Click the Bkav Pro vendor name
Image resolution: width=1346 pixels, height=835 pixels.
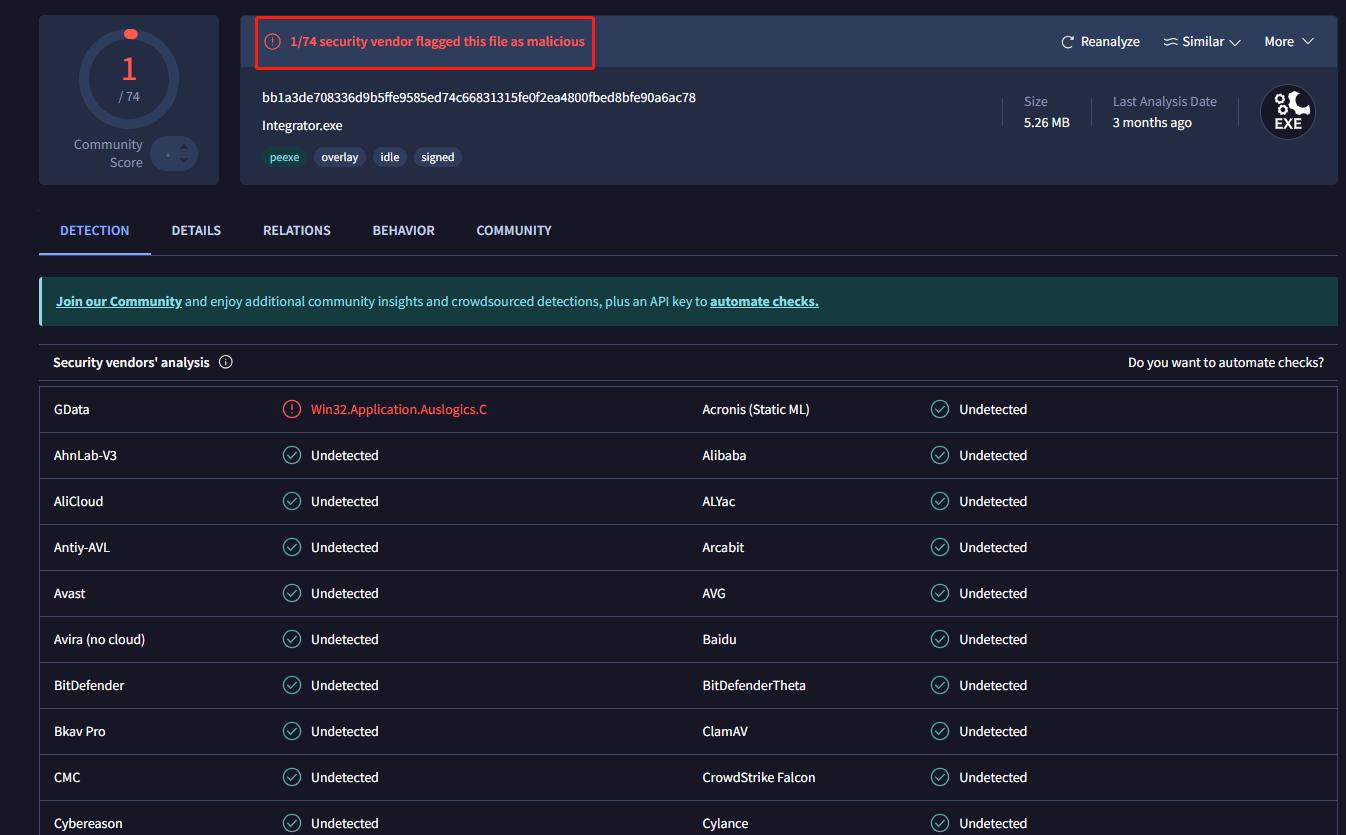(x=80, y=731)
